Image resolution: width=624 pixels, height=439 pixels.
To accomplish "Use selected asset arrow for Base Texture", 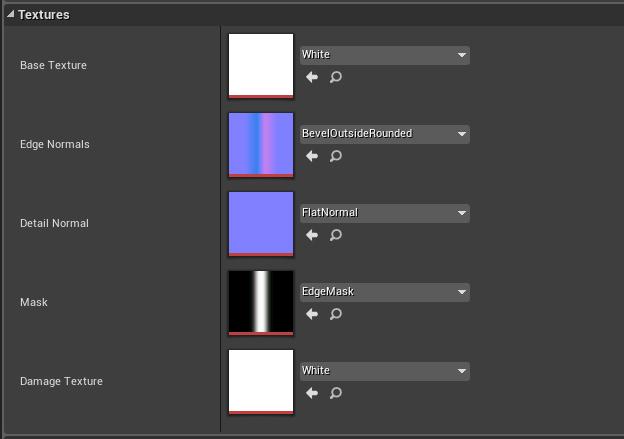I will coord(311,77).
